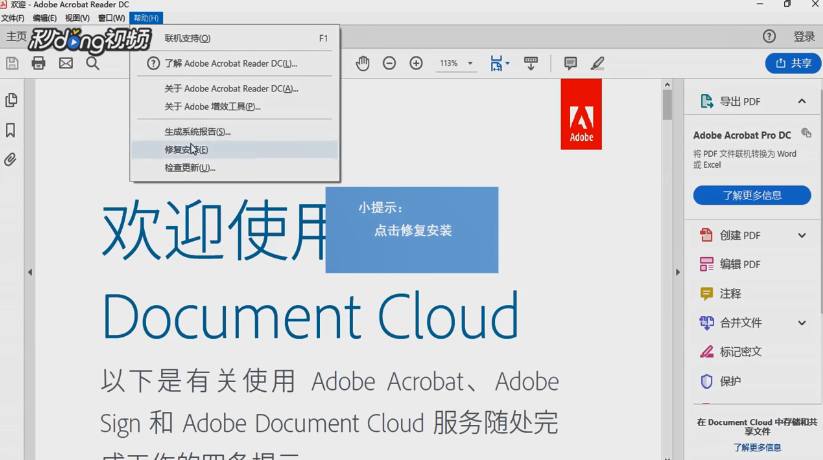
Task: Select 联机支持(O) menu entry
Action: [x=235, y=38]
